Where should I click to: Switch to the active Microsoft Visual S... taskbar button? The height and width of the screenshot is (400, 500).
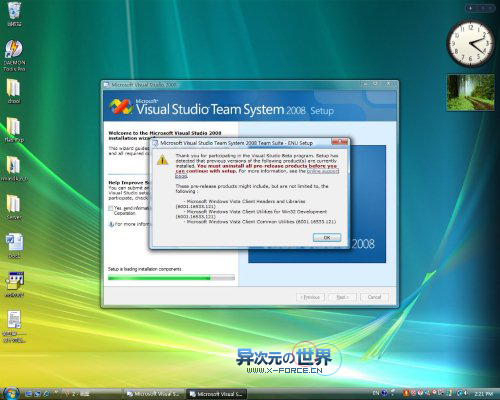coord(216,394)
